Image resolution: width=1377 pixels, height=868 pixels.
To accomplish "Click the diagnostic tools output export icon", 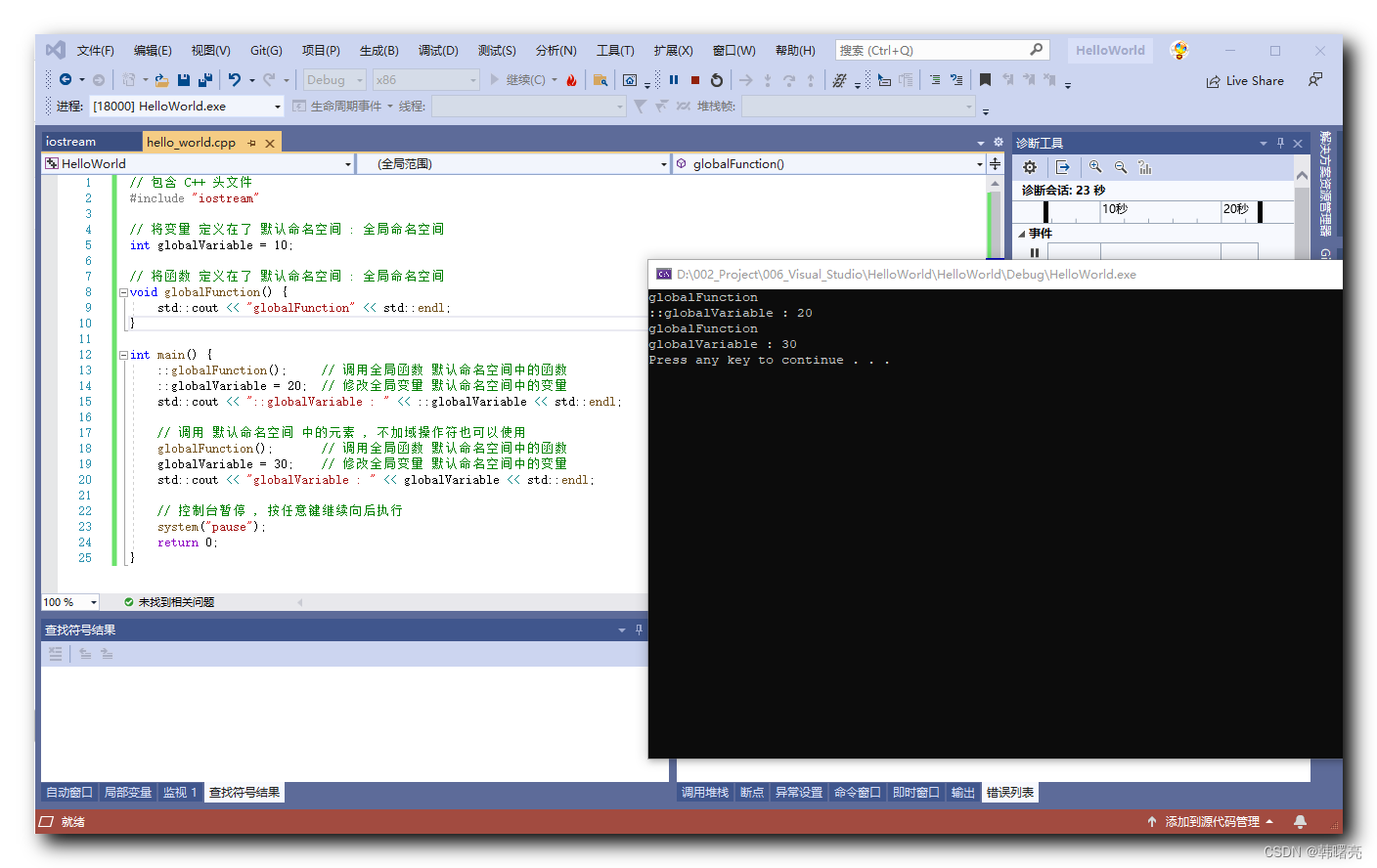I will click(x=1063, y=167).
